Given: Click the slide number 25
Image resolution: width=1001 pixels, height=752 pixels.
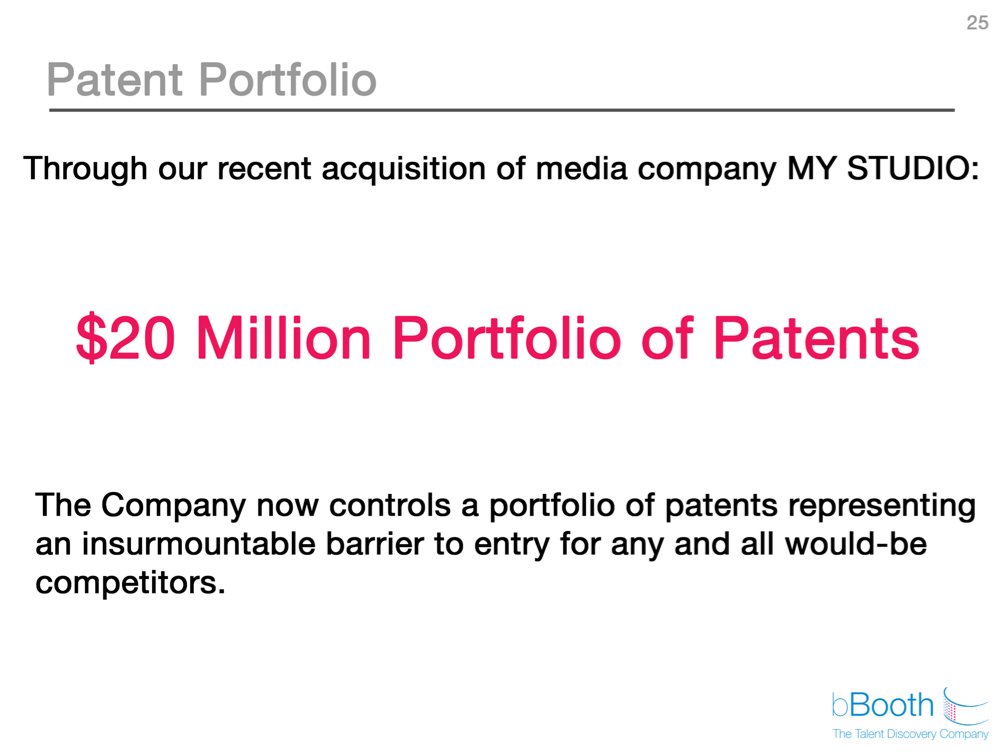Looking at the screenshot, I should (977, 23).
